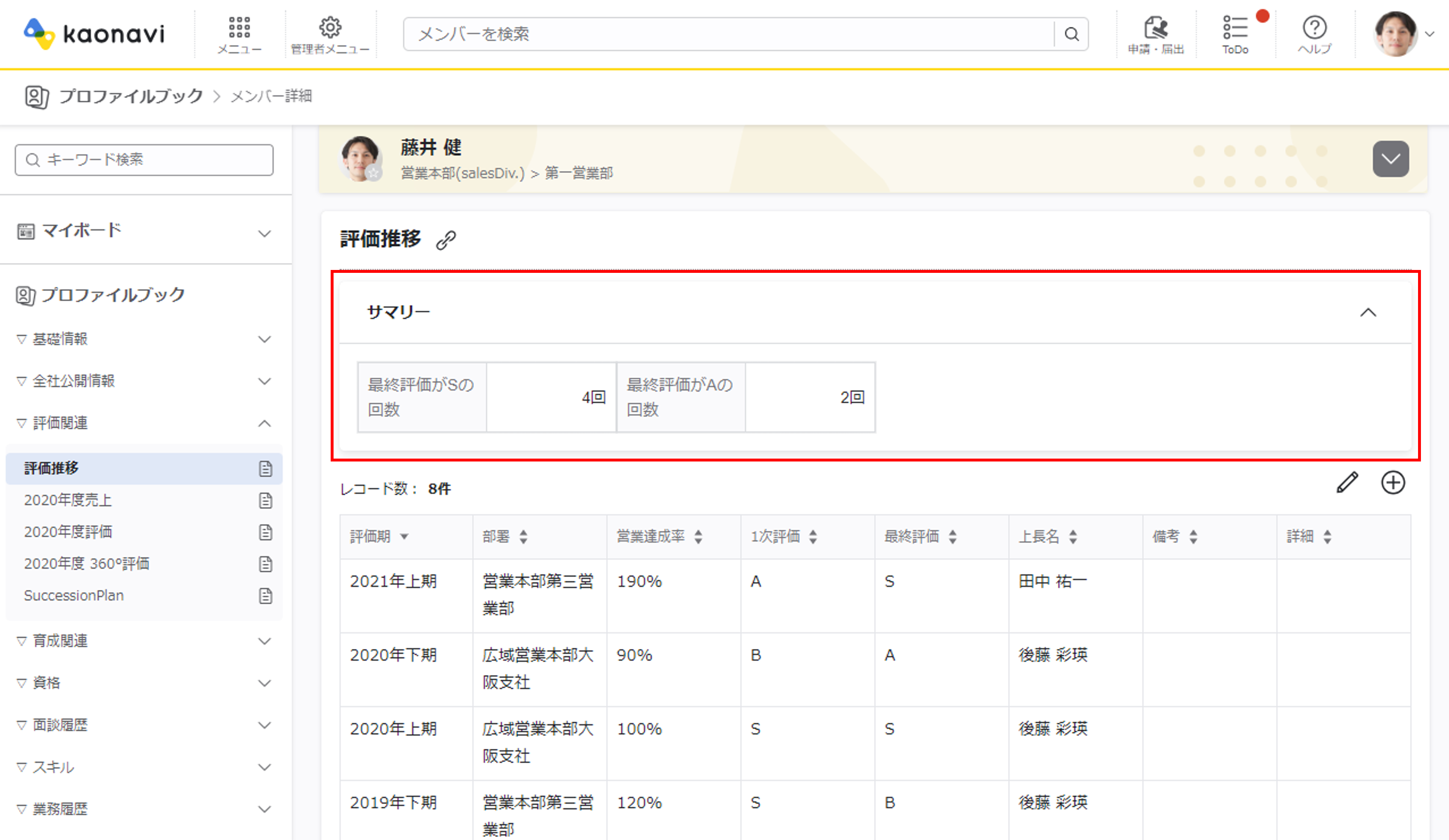Open SuccessionPlan sheet in sidebar
The height and width of the screenshot is (840, 1449).
coord(73,596)
